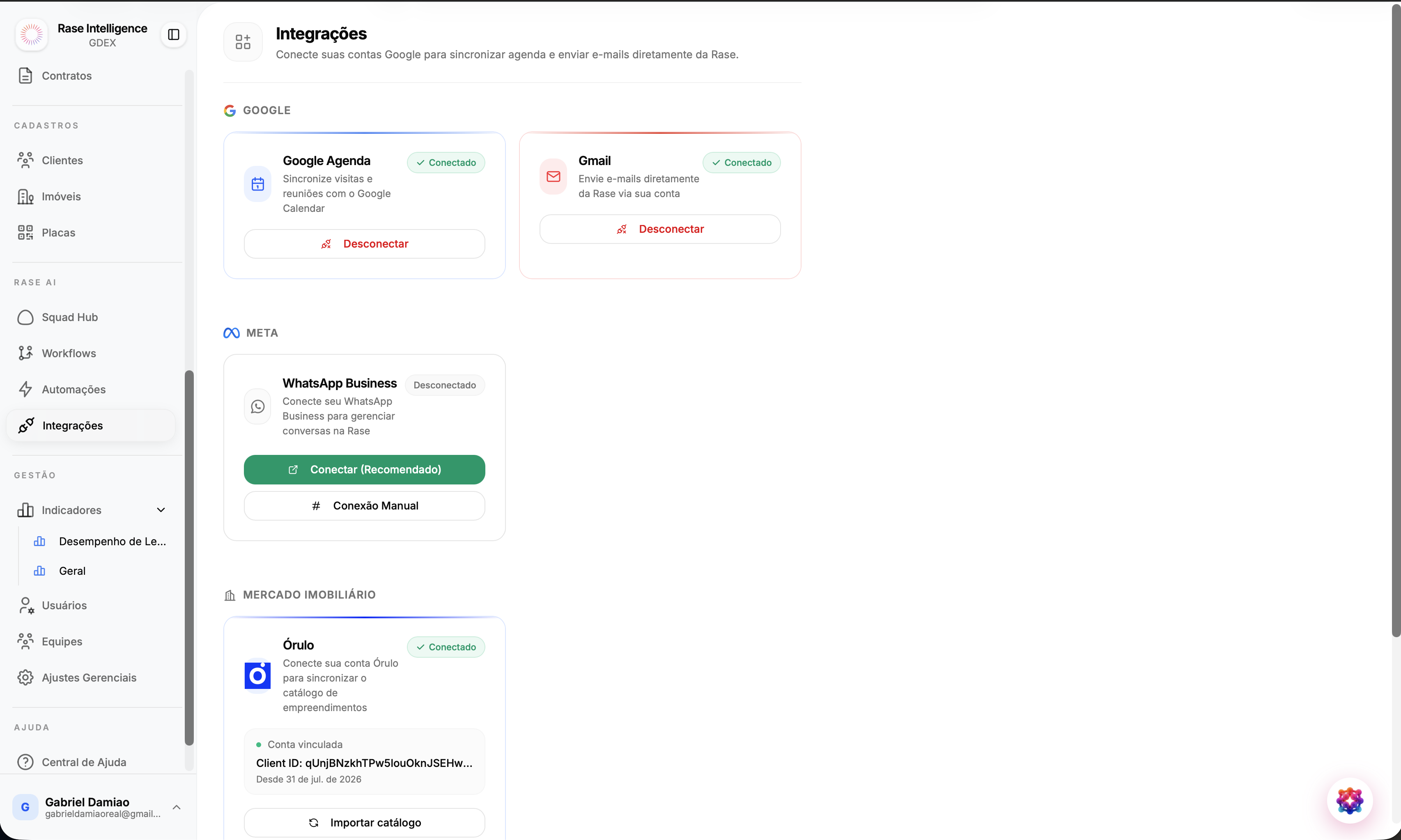Collapse the Indicadores submenu chevron

161,510
